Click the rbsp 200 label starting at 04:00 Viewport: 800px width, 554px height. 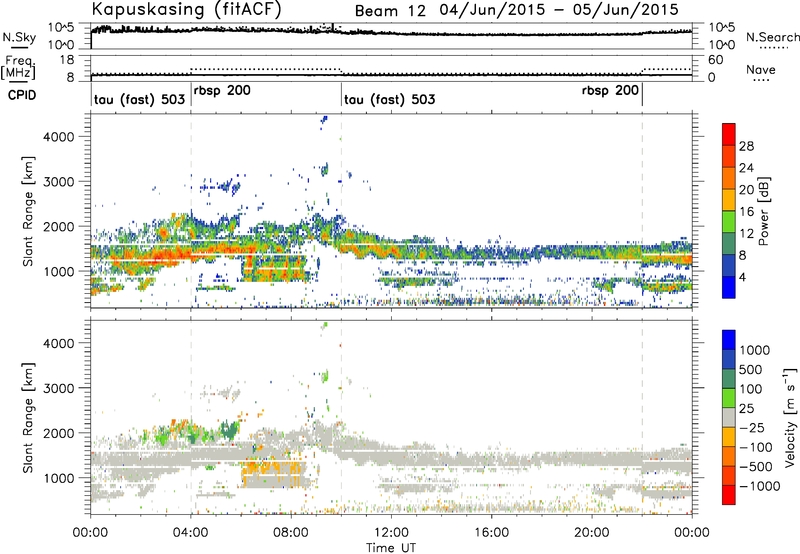tap(222, 91)
